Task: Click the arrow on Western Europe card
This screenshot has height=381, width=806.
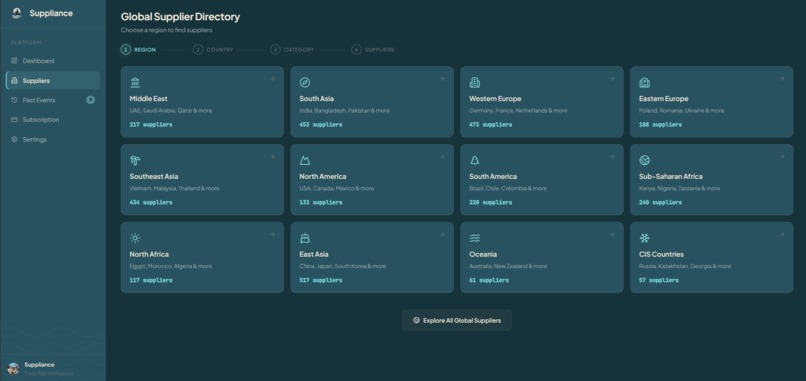Action: (612, 79)
